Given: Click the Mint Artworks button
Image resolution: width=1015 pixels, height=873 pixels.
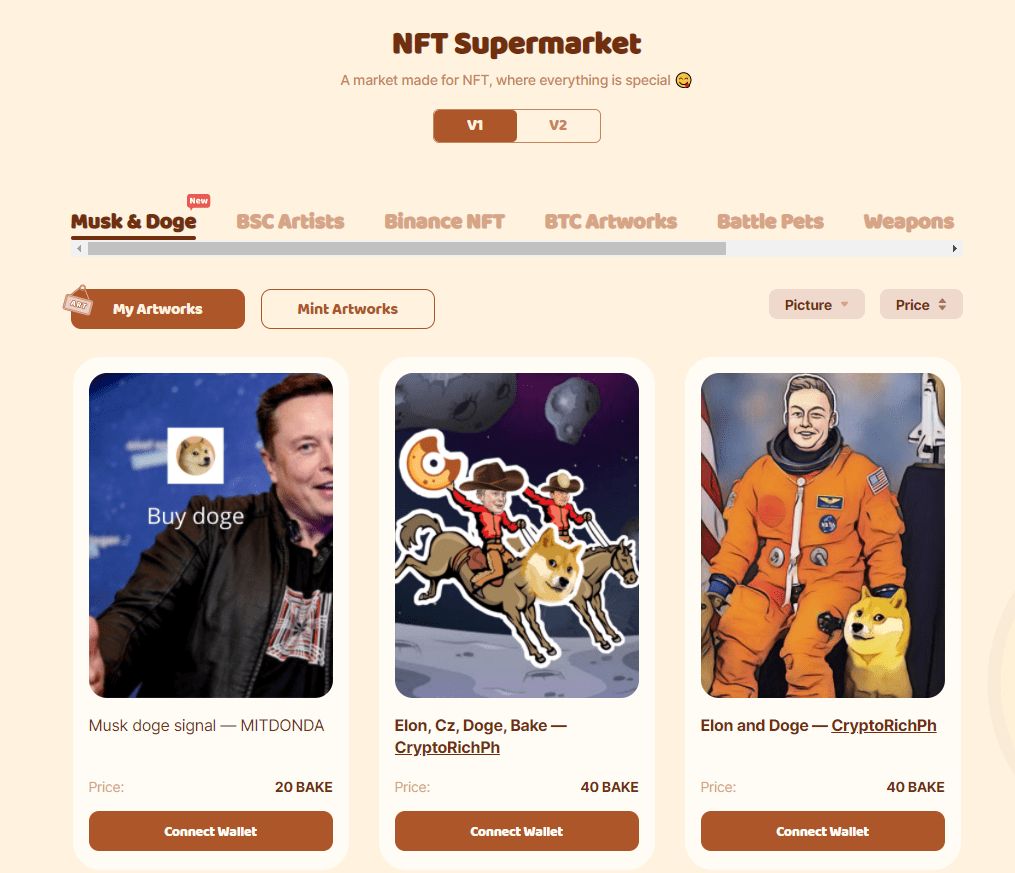Looking at the screenshot, I should pyautogui.click(x=347, y=309).
